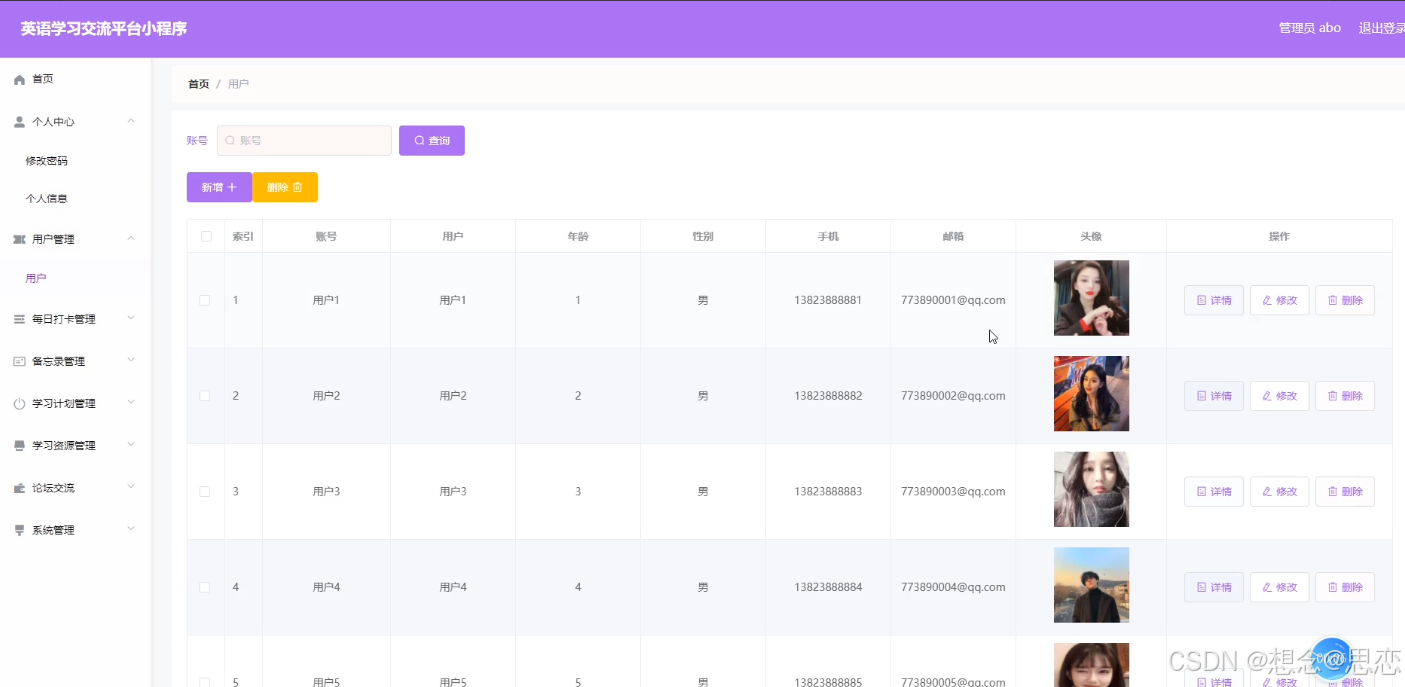Viewport: 1405px width, 687px height.
Task: Click phone number 13823888884
Action: click(x=828, y=588)
